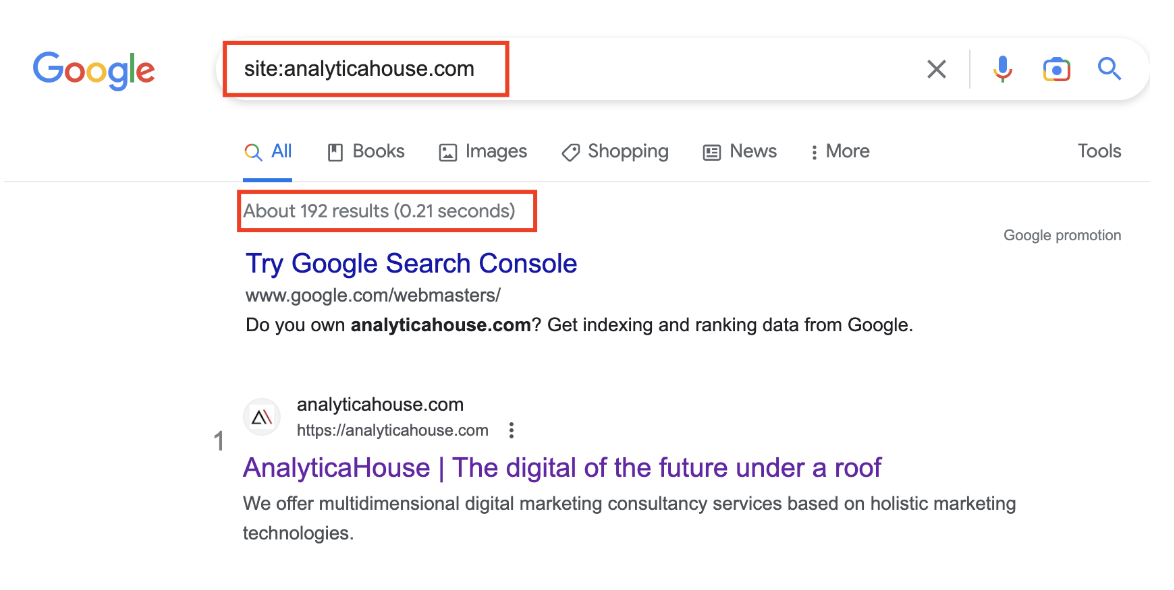Click the AnalyticaHouse favicon in result
The height and width of the screenshot is (590, 1174).
pyautogui.click(x=261, y=417)
